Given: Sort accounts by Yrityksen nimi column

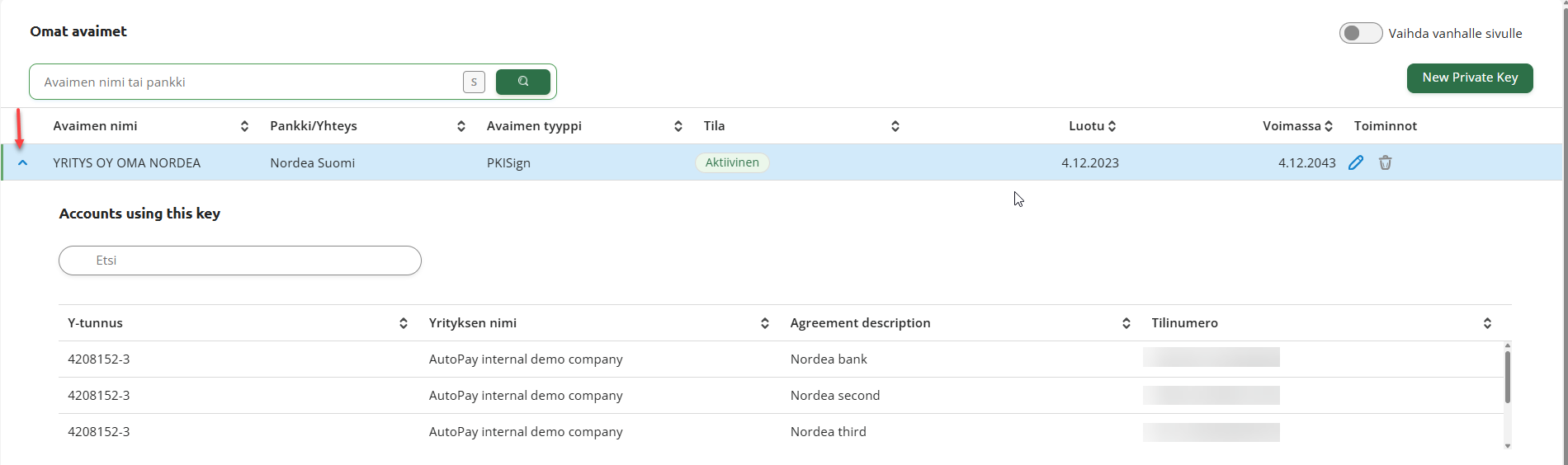Looking at the screenshot, I should click(x=764, y=323).
